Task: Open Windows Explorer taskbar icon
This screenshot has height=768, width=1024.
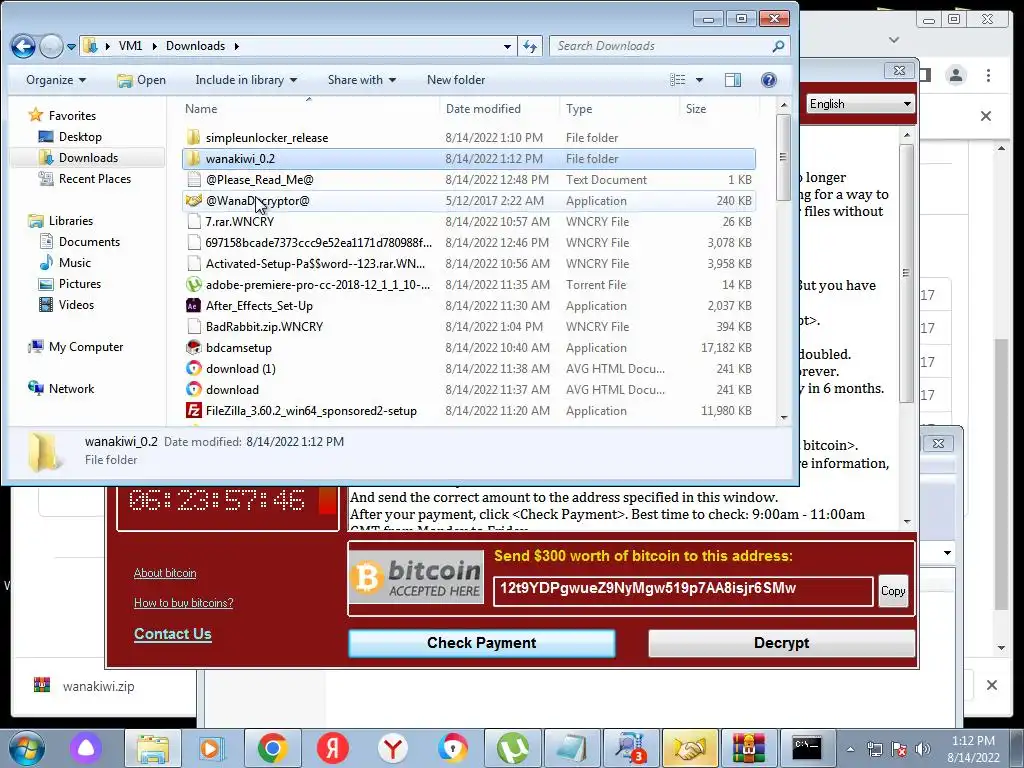Action: [x=153, y=748]
